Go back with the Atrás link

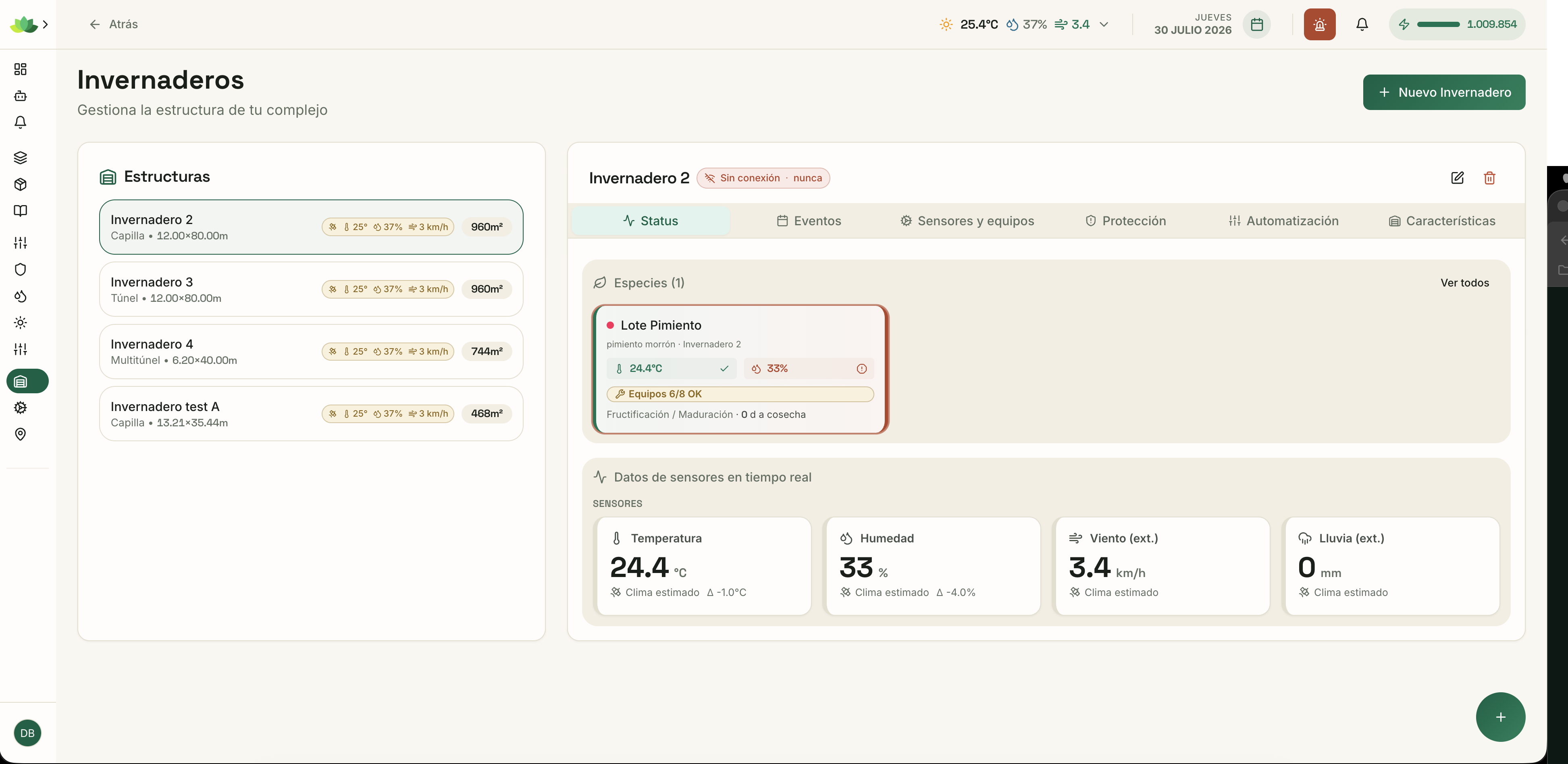pyautogui.click(x=113, y=24)
